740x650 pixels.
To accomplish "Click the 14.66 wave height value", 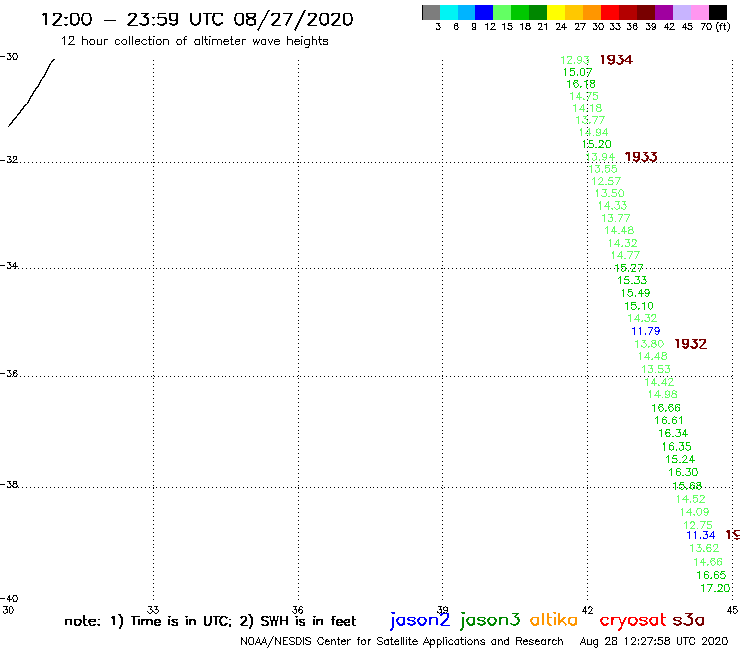I will 708,562.
